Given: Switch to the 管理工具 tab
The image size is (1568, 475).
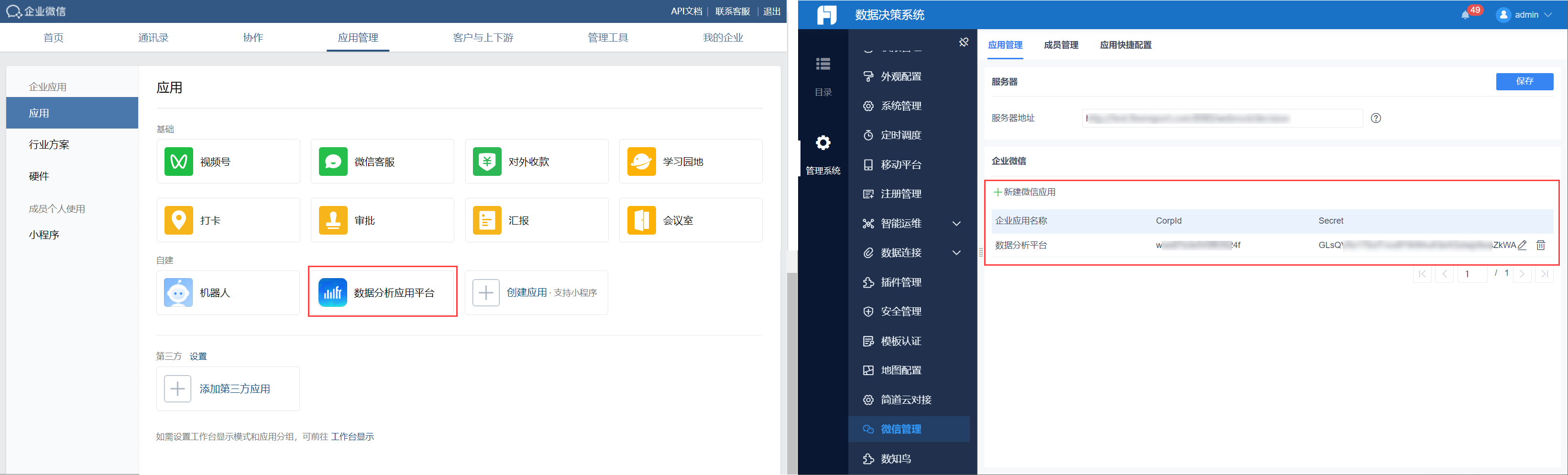Looking at the screenshot, I should pyautogui.click(x=608, y=38).
